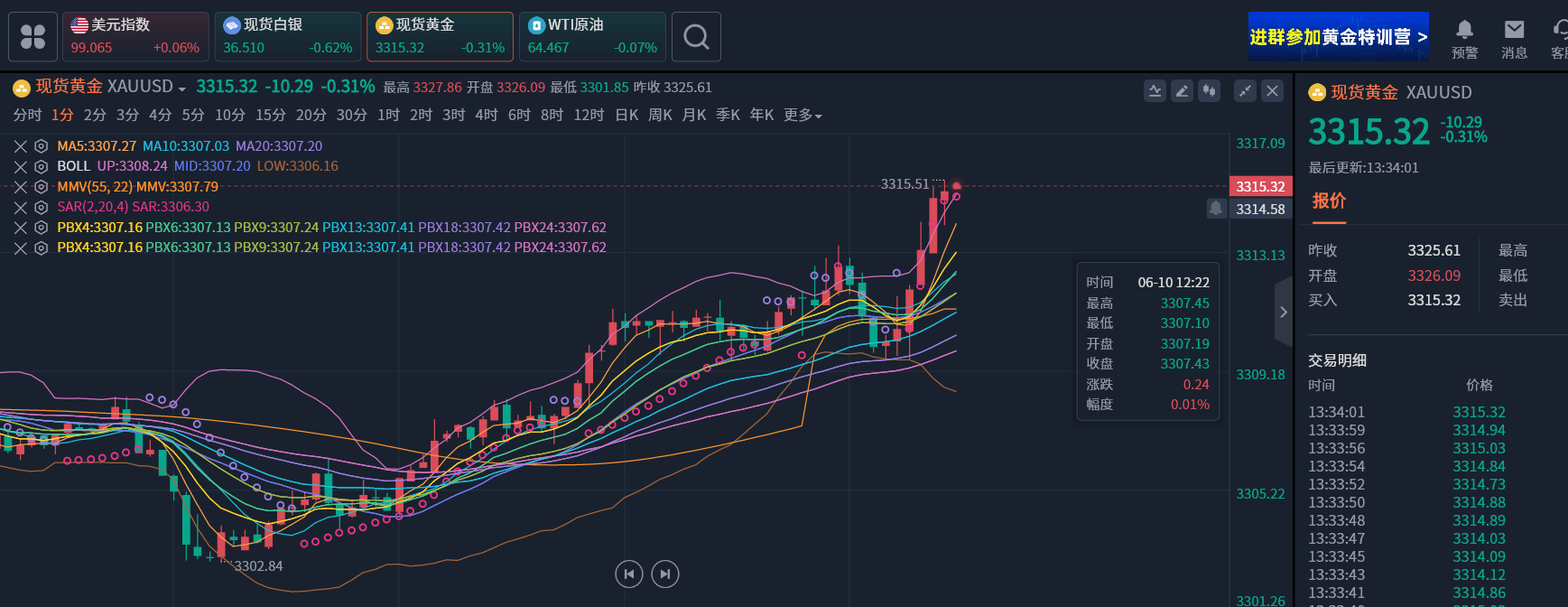Select the 5分 timeframe
Image resolution: width=1568 pixels, height=607 pixels.
coord(193,115)
